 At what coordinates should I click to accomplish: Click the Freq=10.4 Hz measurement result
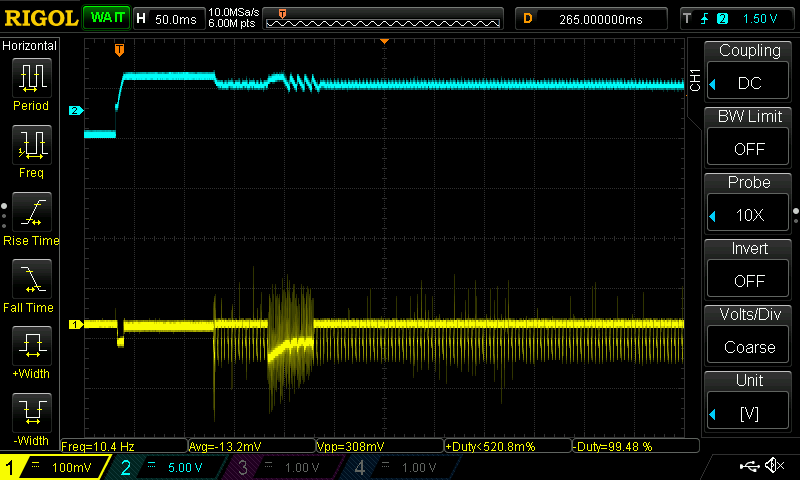tap(124, 446)
